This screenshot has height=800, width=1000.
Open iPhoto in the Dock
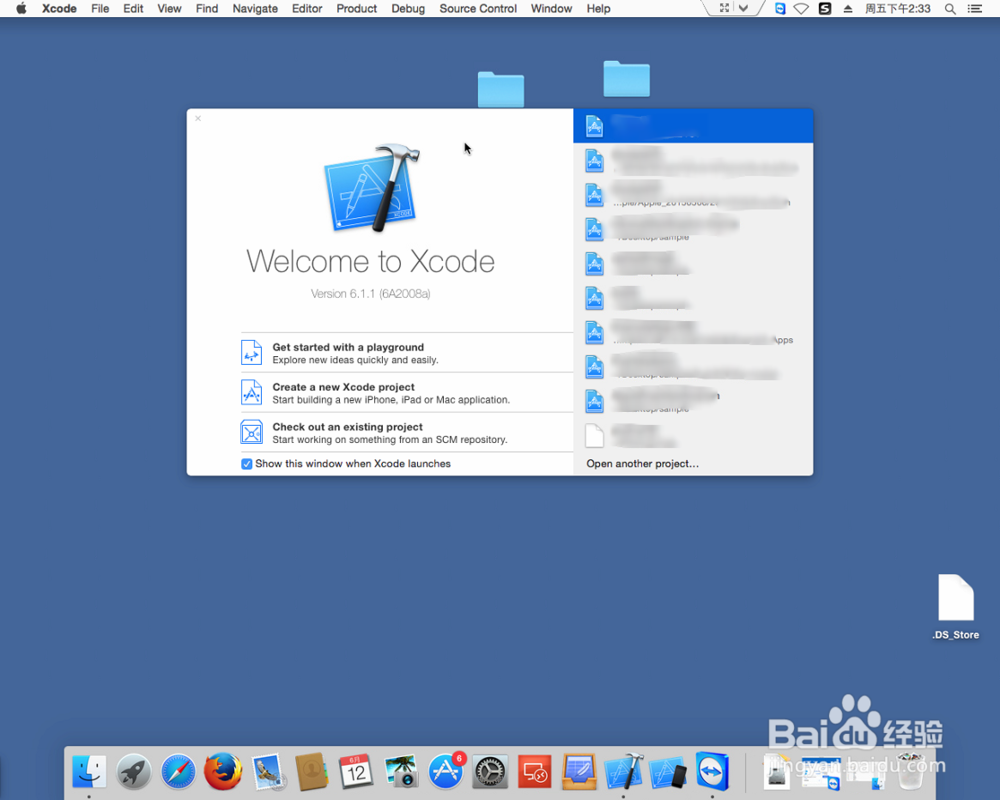click(x=401, y=771)
